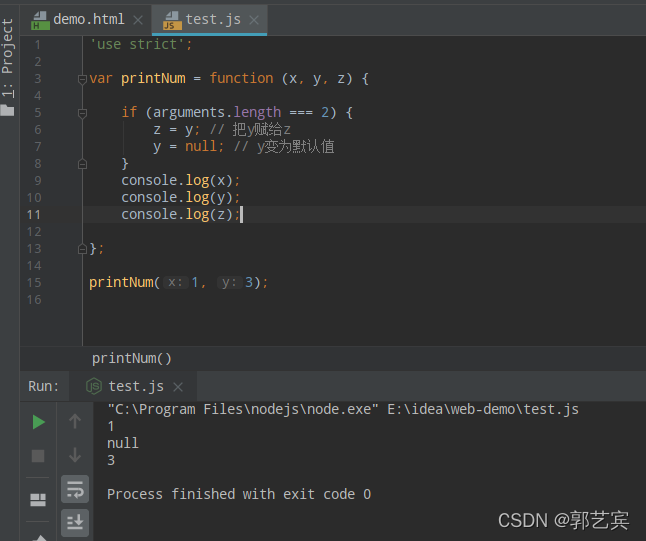Run test.js with the green play button
The image size is (646, 541).
tap(38, 422)
